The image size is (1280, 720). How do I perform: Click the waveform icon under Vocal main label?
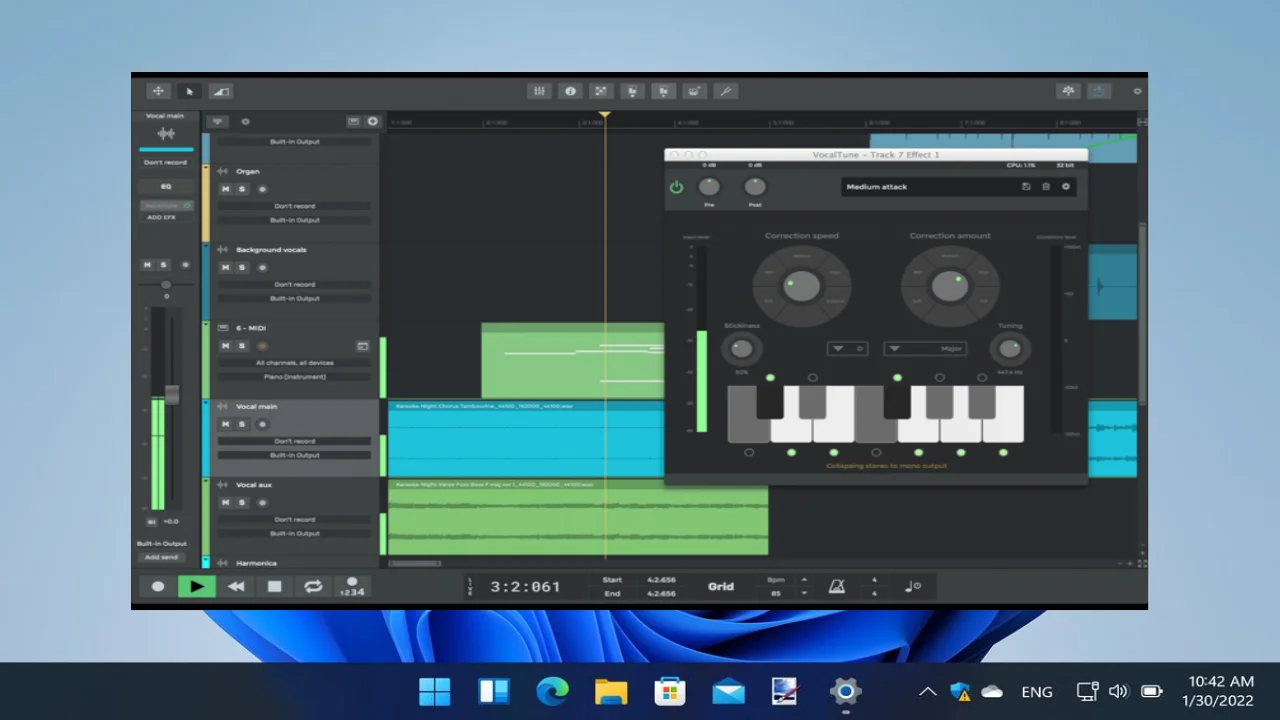click(x=166, y=134)
